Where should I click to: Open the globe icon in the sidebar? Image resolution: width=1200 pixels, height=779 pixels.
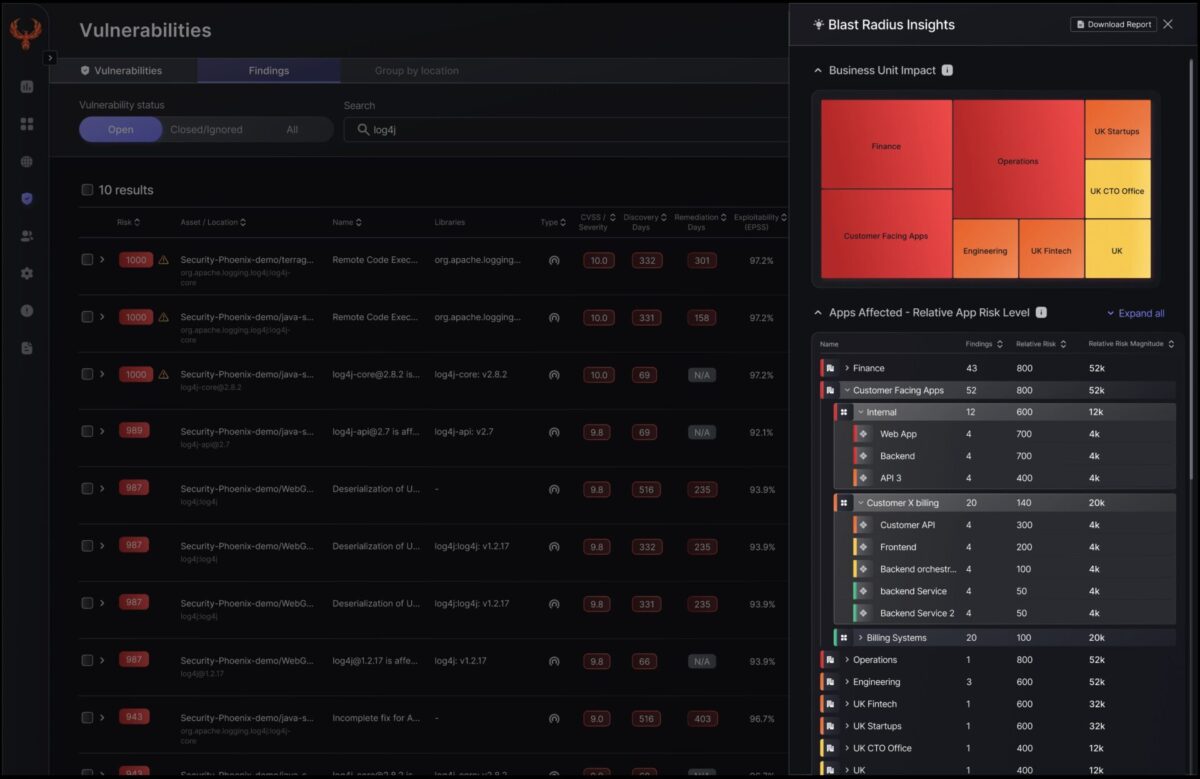tap(27, 161)
